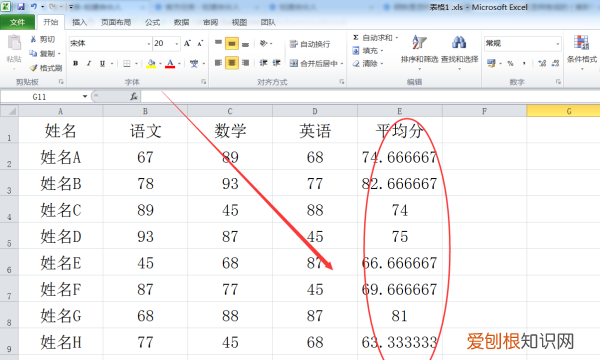
Task: Click the text orientation icon
Action: point(264,43)
